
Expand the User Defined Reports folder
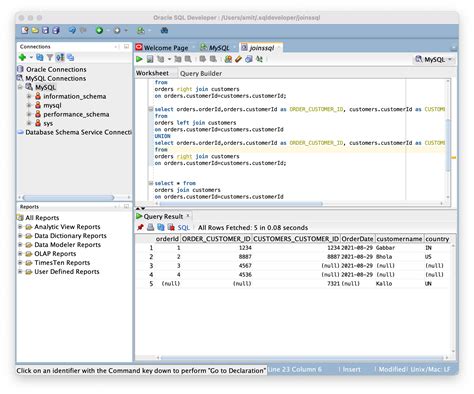(20, 272)
